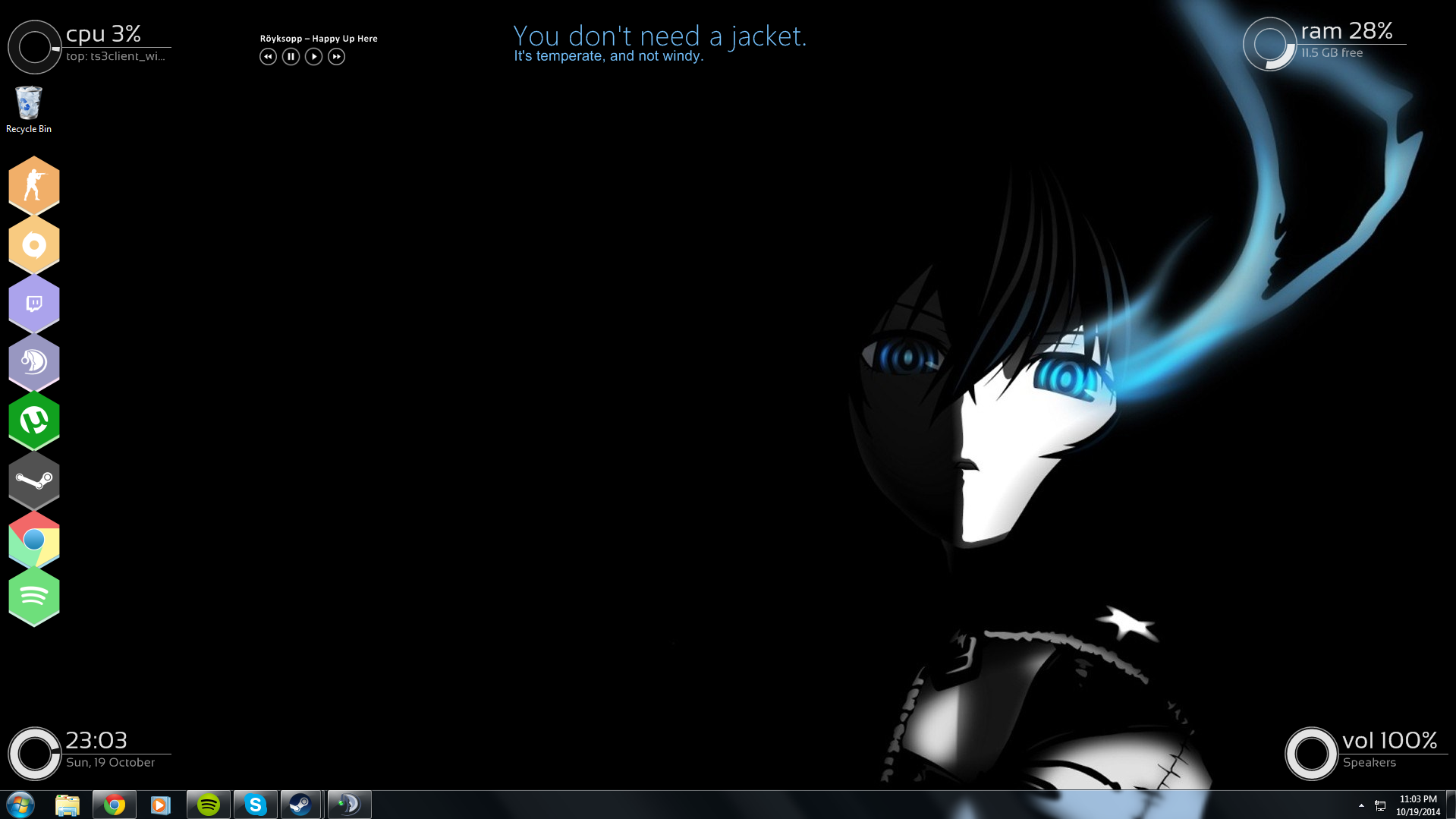Screen dimensions: 1456x819
Task: Click the play button in music widget
Action: (313, 56)
